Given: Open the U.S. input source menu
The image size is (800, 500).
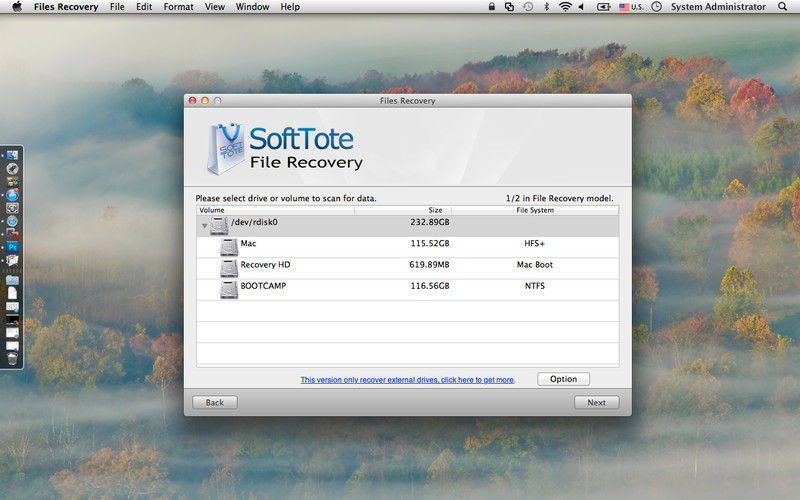Looking at the screenshot, I should tap(631, 7).
